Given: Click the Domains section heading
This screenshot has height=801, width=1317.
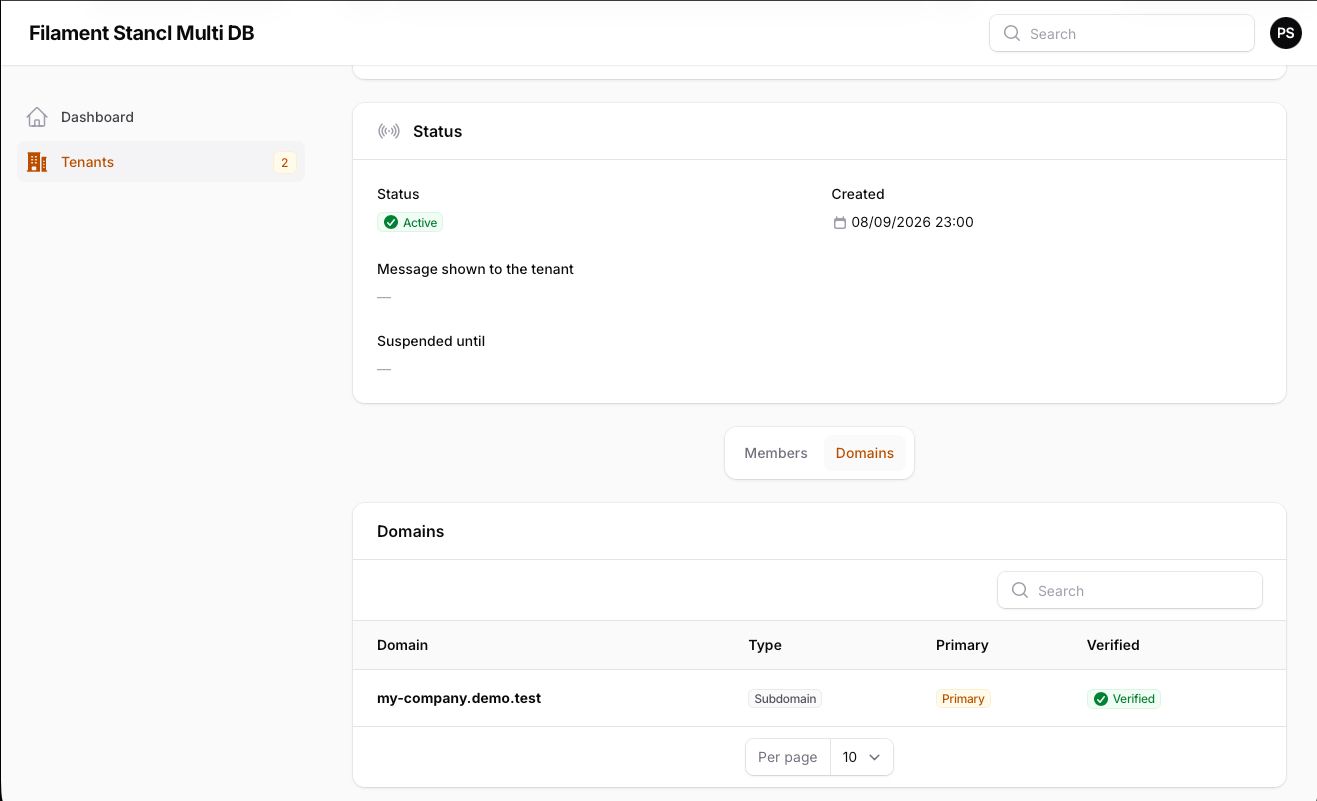Looking at the screenshot, I should pyautogui.click(x=410, y=531).
